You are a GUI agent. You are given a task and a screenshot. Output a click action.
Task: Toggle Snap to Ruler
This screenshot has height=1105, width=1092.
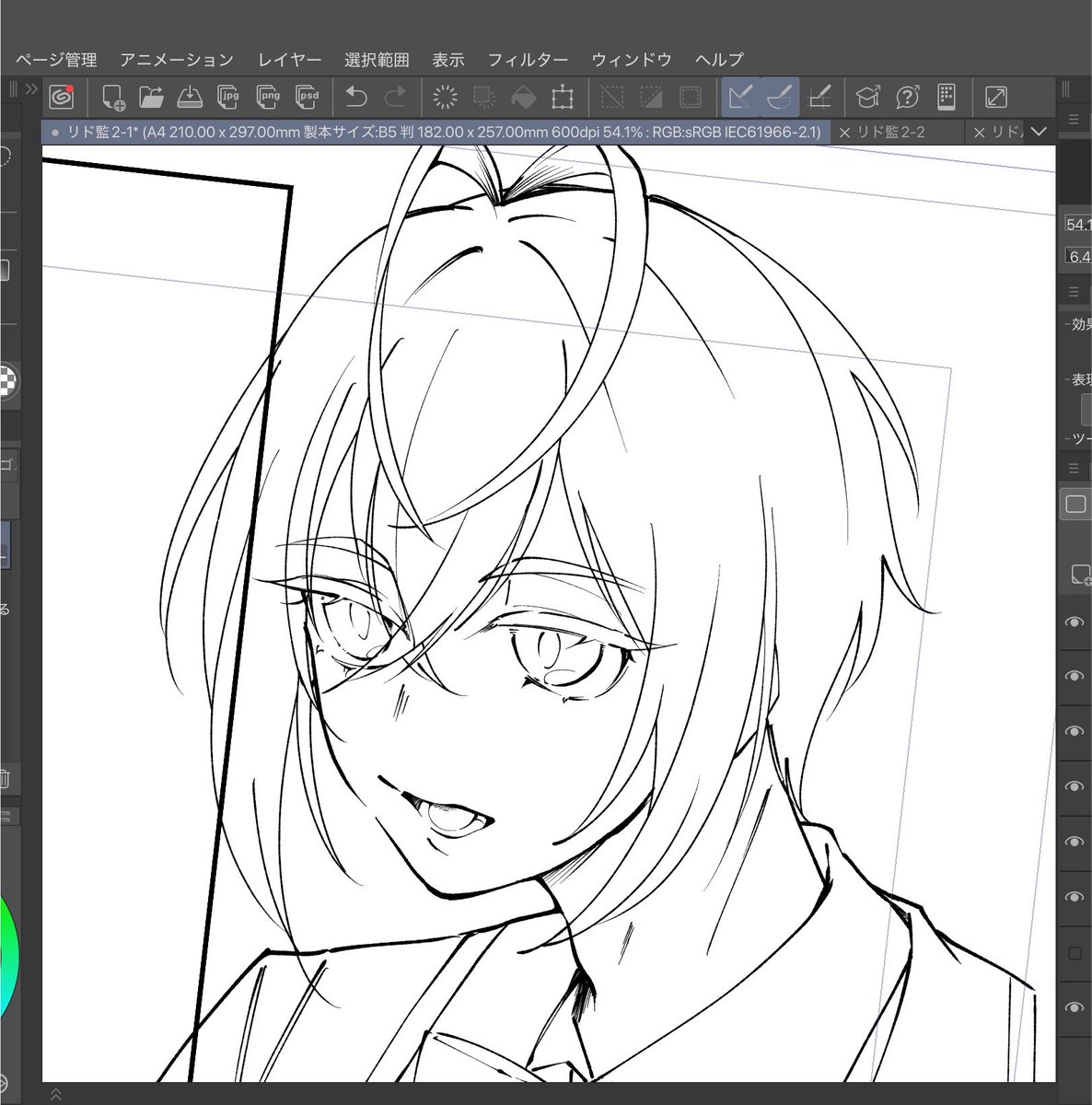coord(740,97)
